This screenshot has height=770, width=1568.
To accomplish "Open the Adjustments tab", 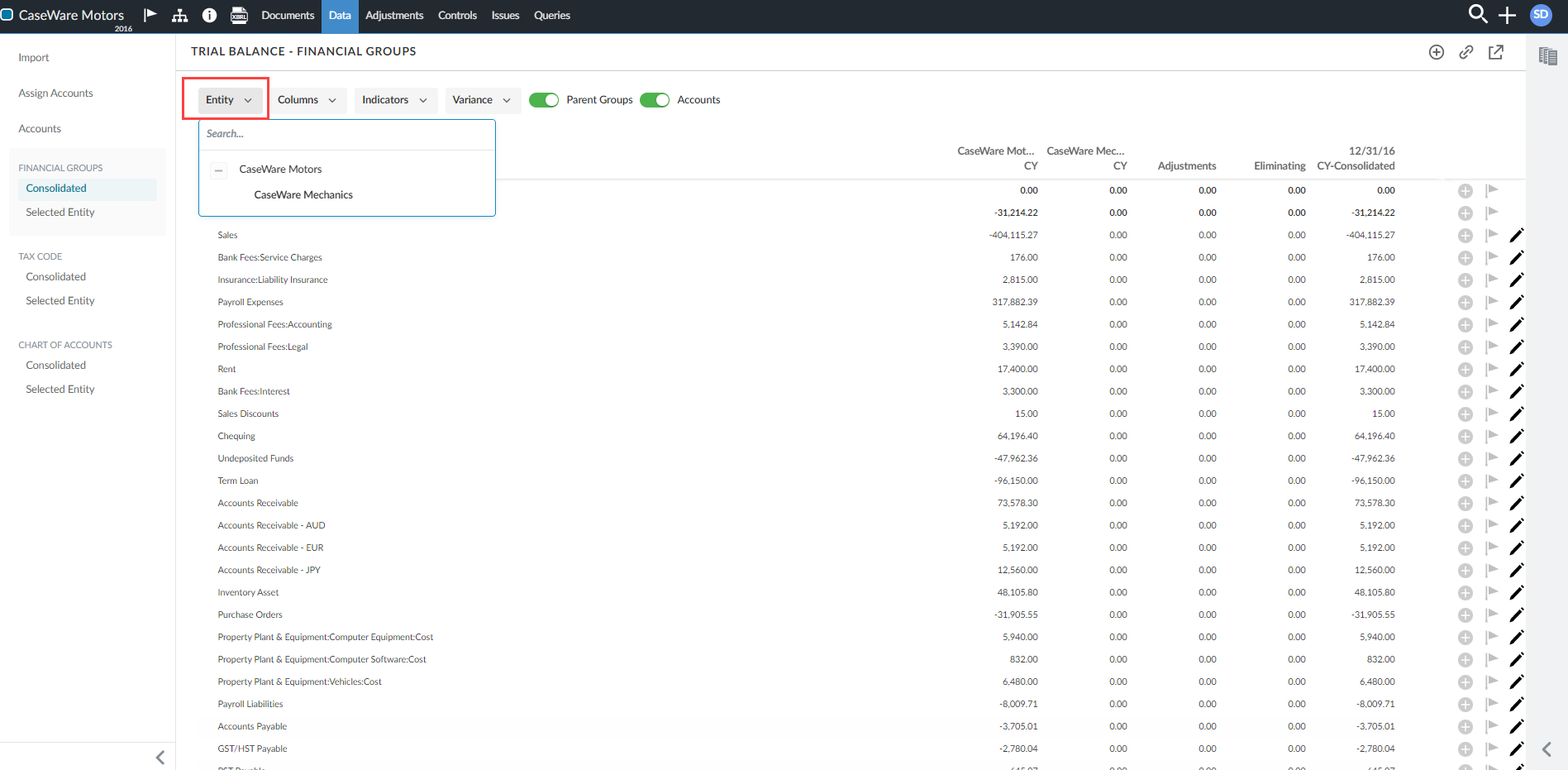I will coord(394,15).
